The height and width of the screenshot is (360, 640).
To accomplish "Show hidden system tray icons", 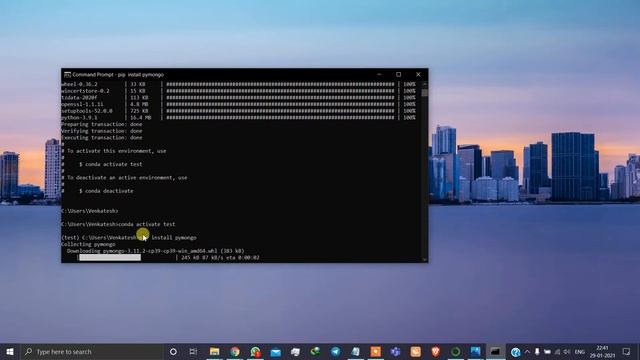I will [x=527, y=352].
